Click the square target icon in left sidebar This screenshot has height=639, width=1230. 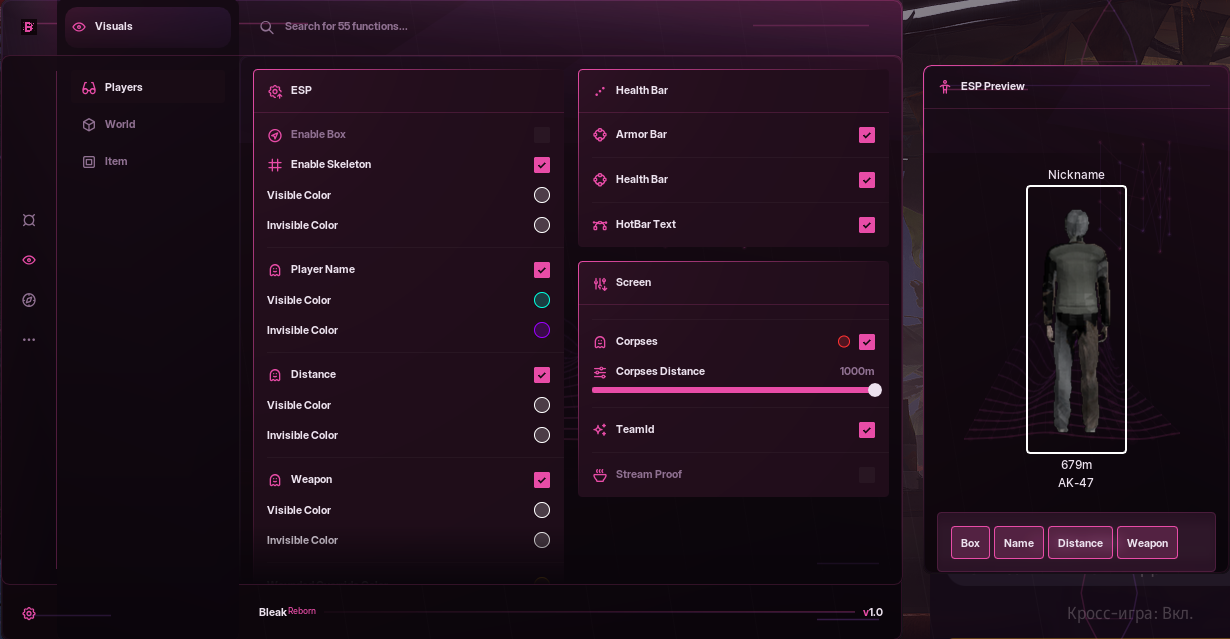coord(29,220)
